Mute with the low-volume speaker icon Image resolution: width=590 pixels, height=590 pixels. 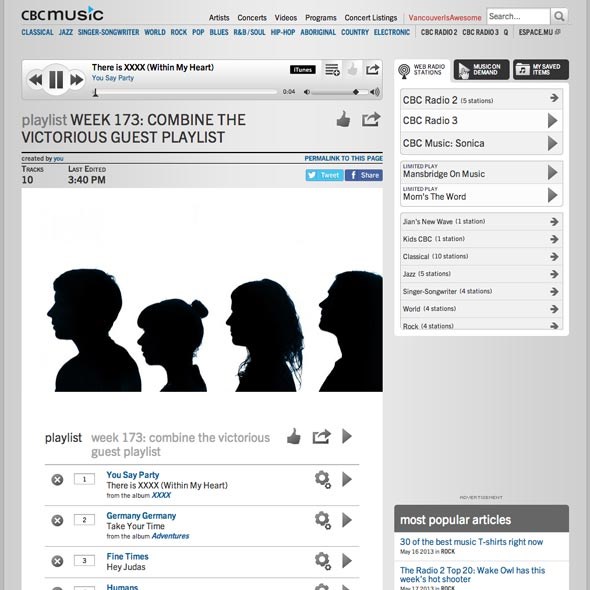pyautogui.click(x=307, y=92)
